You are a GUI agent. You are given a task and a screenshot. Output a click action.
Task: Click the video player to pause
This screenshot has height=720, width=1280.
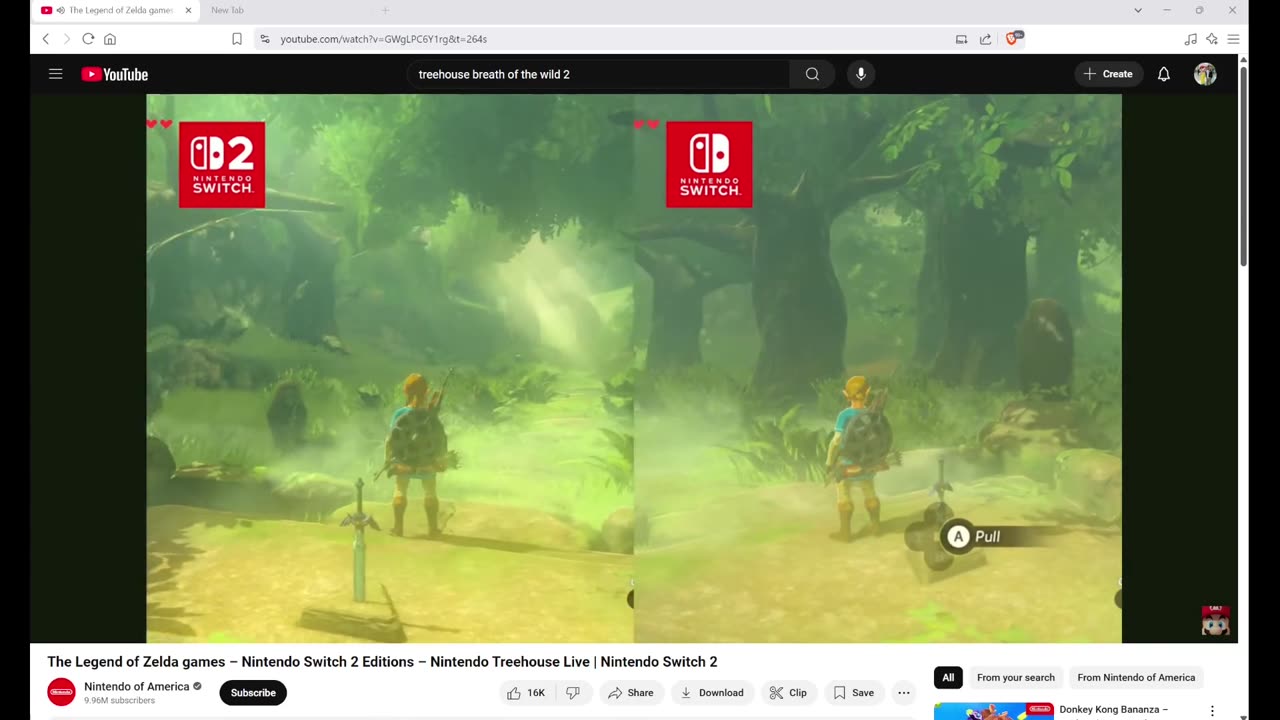pyautogui.click(x=634, y=368)
